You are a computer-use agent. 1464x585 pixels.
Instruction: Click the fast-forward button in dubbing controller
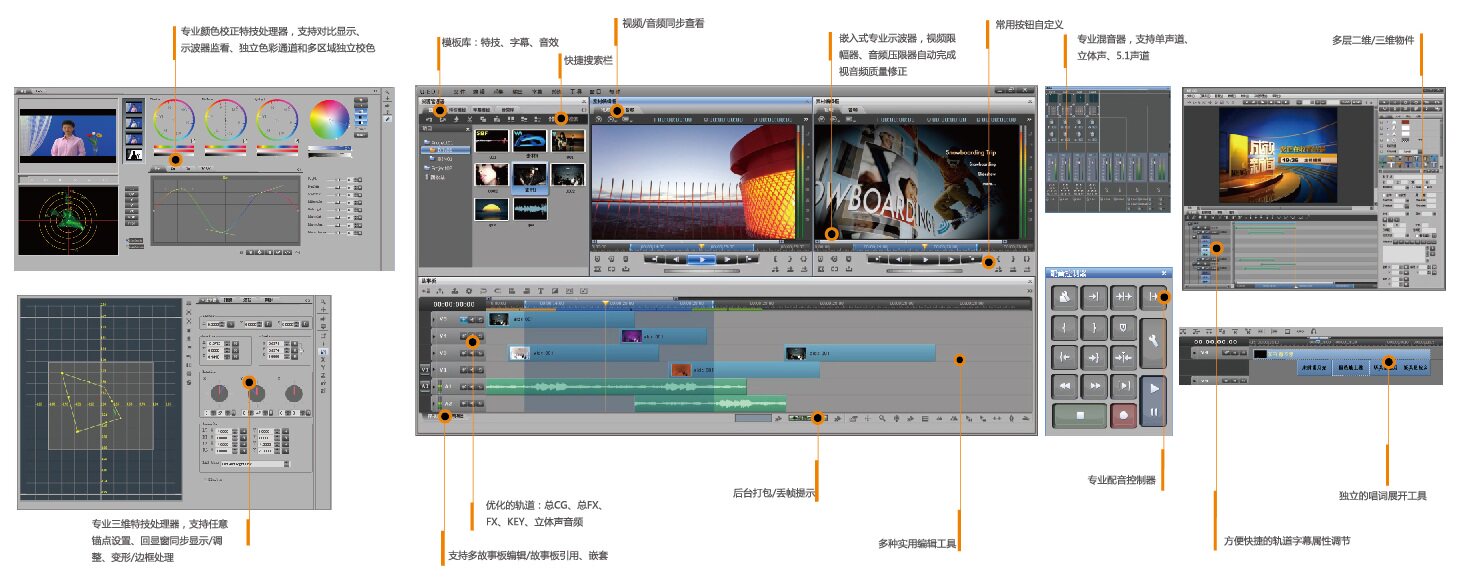1094,386
